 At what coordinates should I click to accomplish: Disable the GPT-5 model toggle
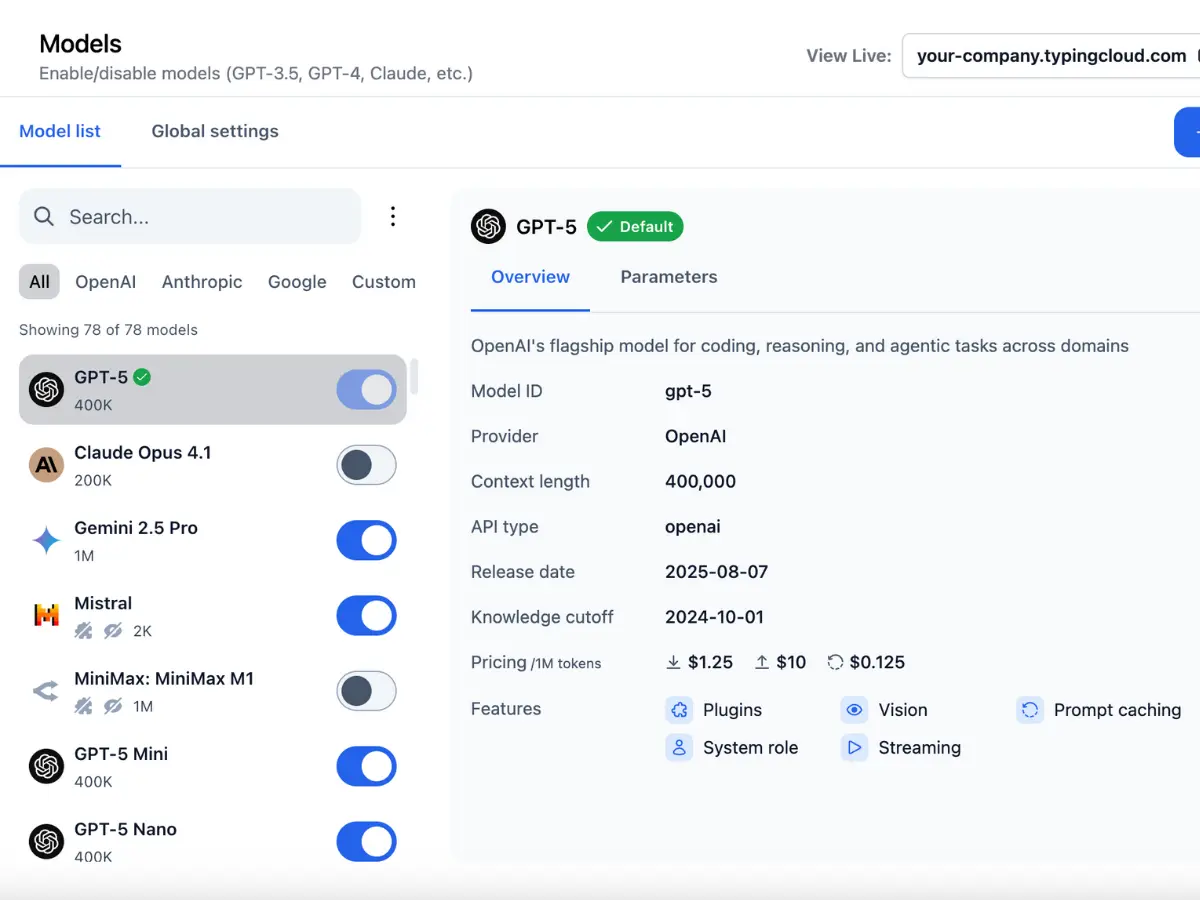coord(366,390)
